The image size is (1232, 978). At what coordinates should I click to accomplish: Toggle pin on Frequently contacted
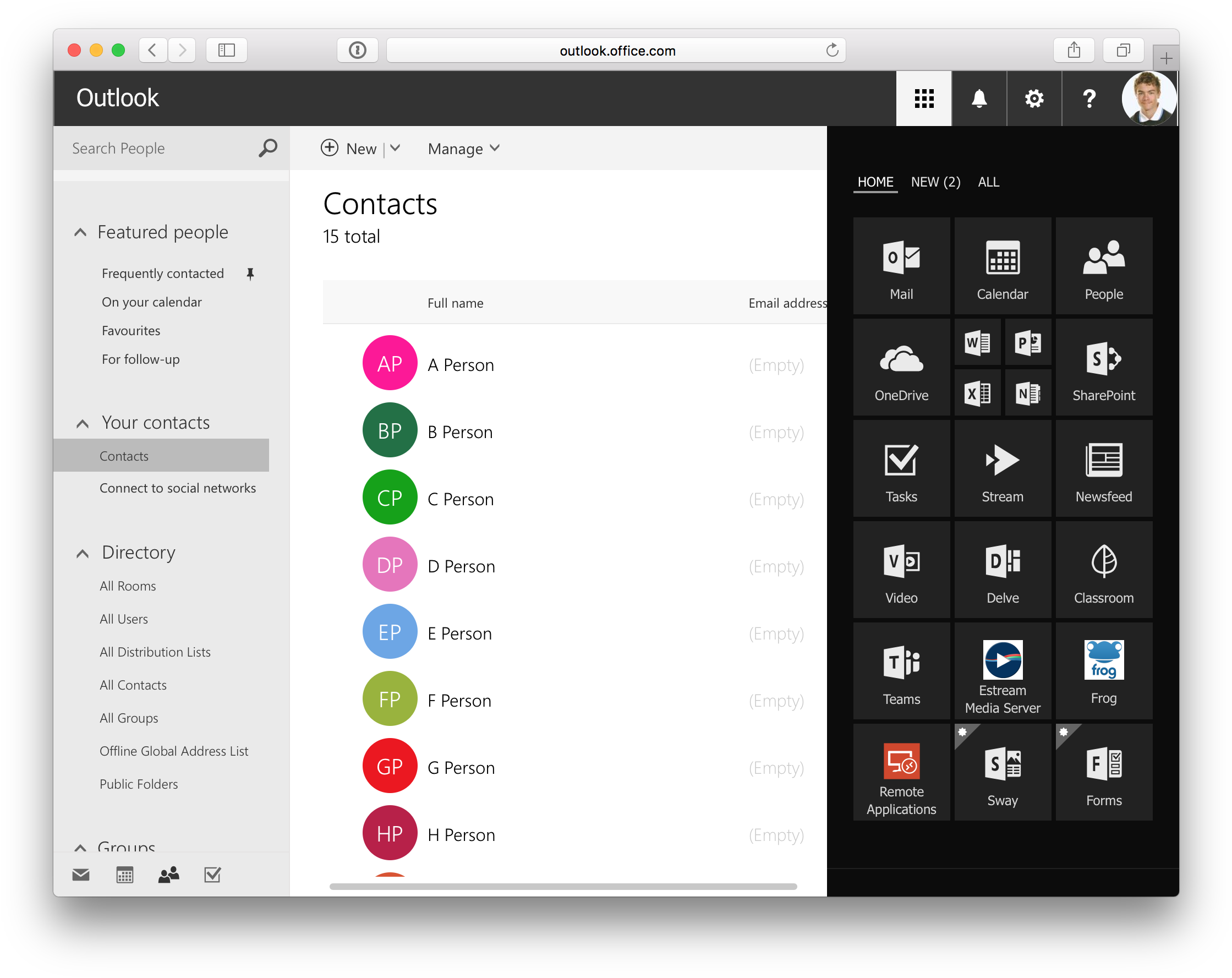point(250,273)
